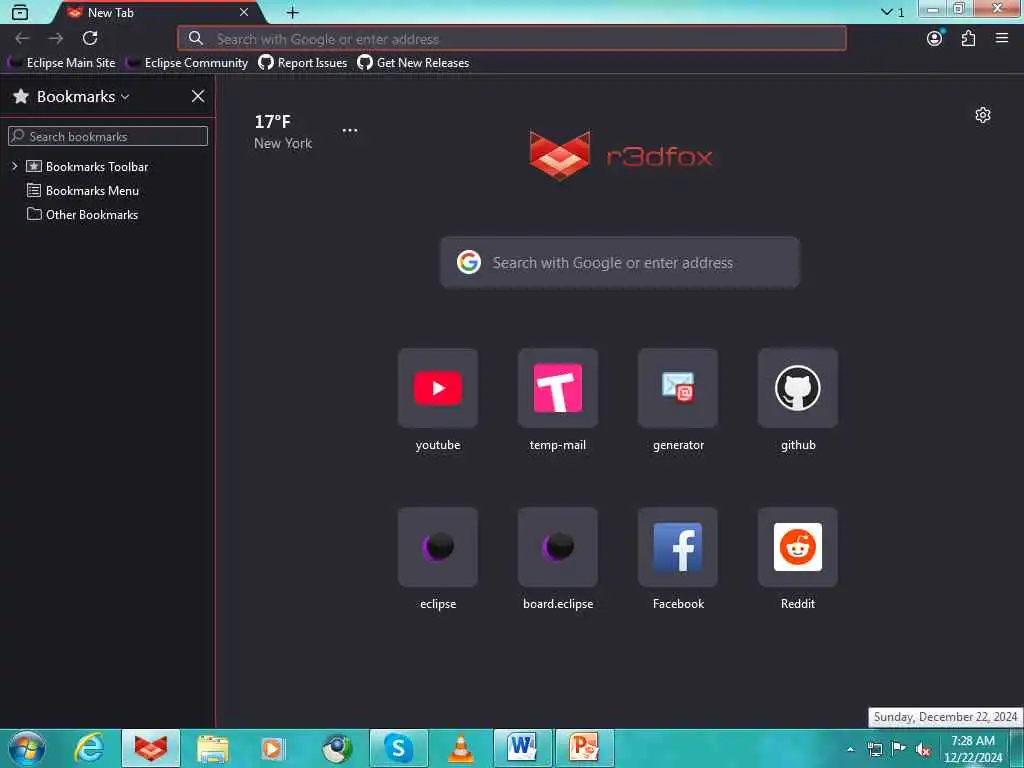Screen dimensions: 1024x768
Task: Open the Facebook shortcut tile
Action: 678,547
